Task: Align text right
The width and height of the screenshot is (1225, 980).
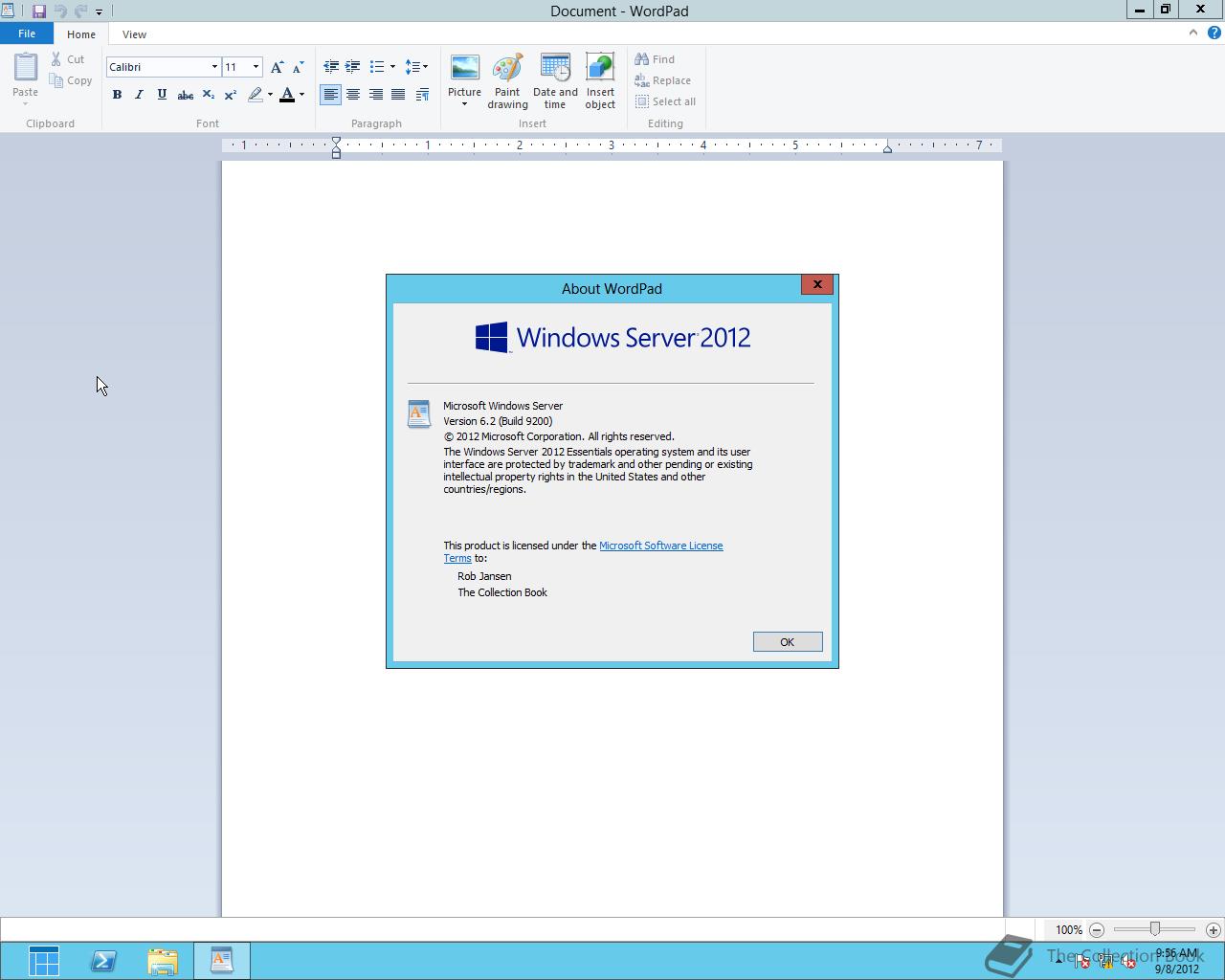Action: pyautogui.click(x=376, y=95)
